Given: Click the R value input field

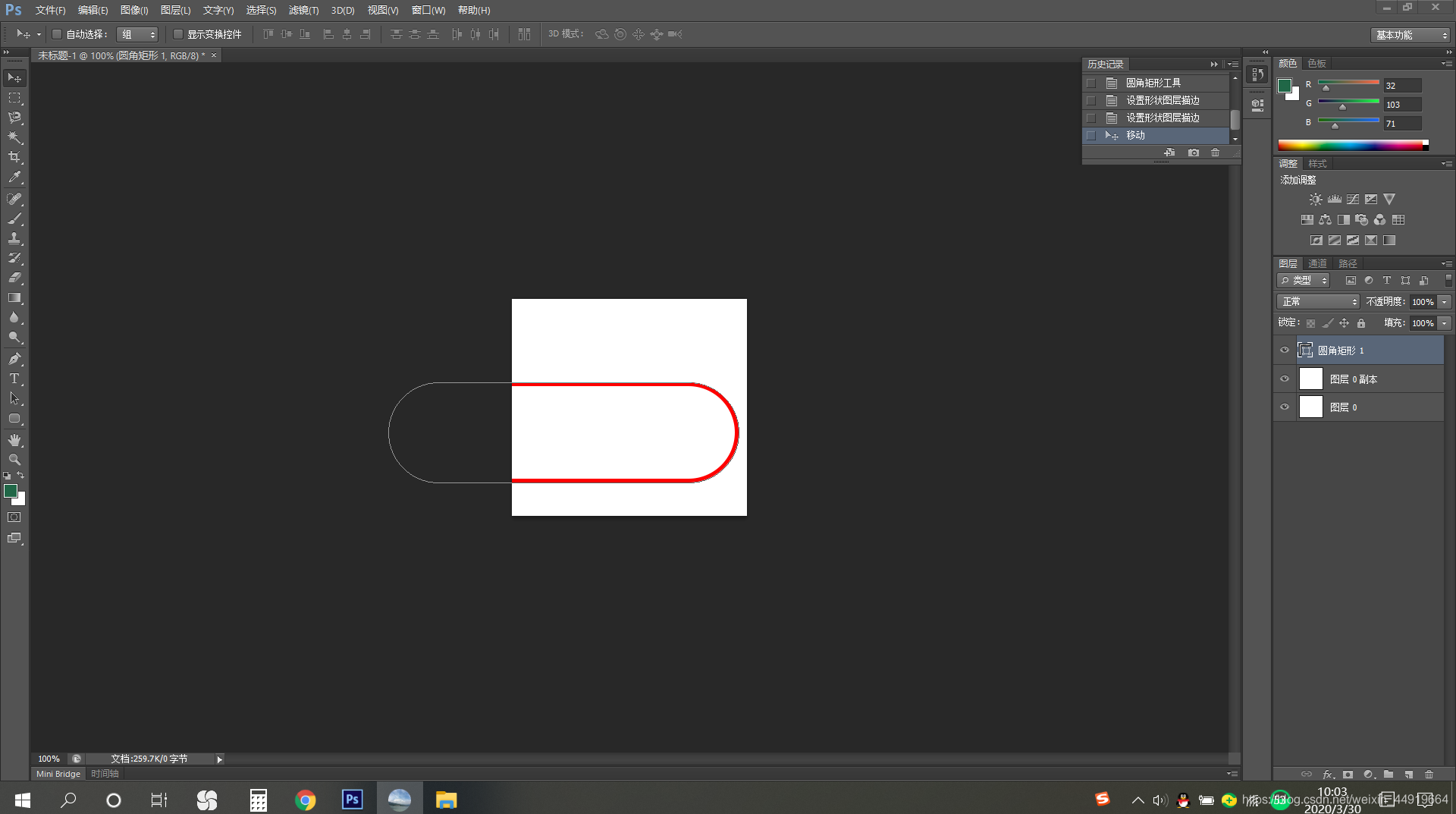Looking at the screenshot, I should 1402,85.
